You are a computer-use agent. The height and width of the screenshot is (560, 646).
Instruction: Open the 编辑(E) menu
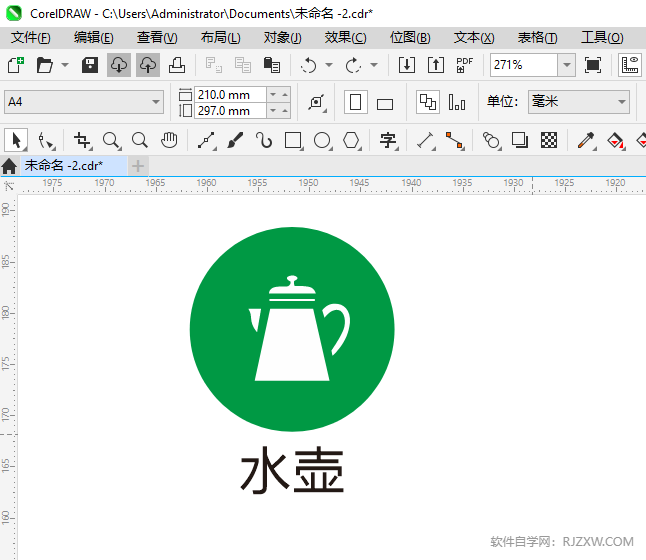[x=94, y=37]
